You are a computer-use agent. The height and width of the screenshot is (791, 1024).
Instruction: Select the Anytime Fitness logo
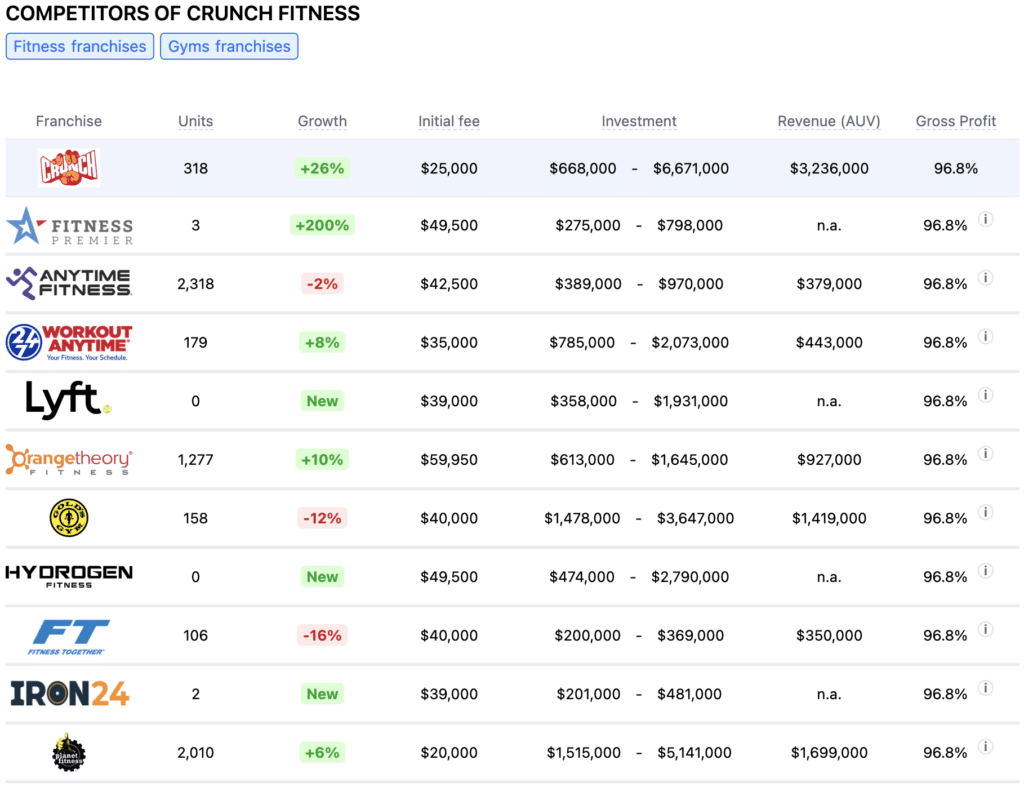coord(69,283)
